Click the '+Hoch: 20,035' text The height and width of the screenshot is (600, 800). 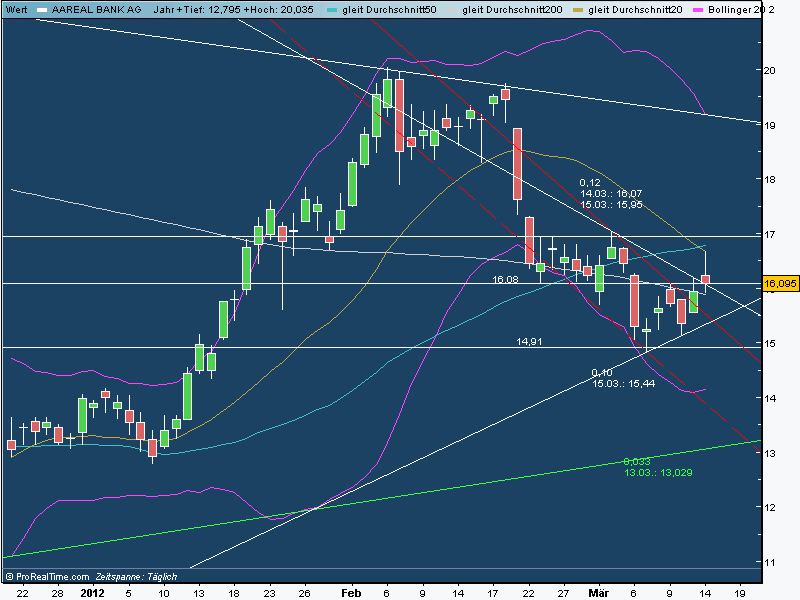(x=279, y=10)
